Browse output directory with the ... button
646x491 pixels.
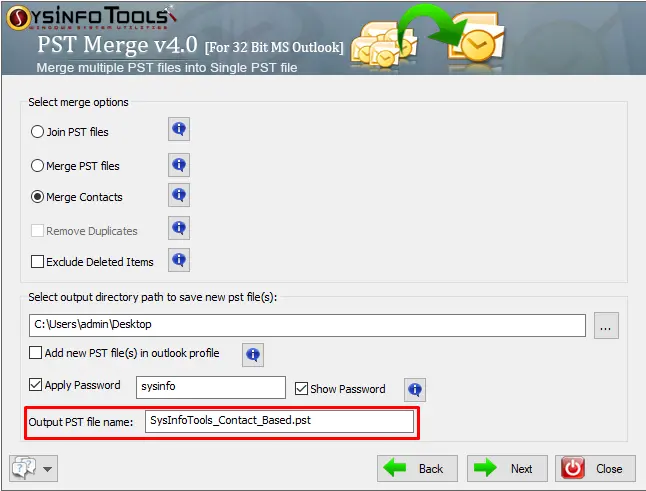click(606, 325)
